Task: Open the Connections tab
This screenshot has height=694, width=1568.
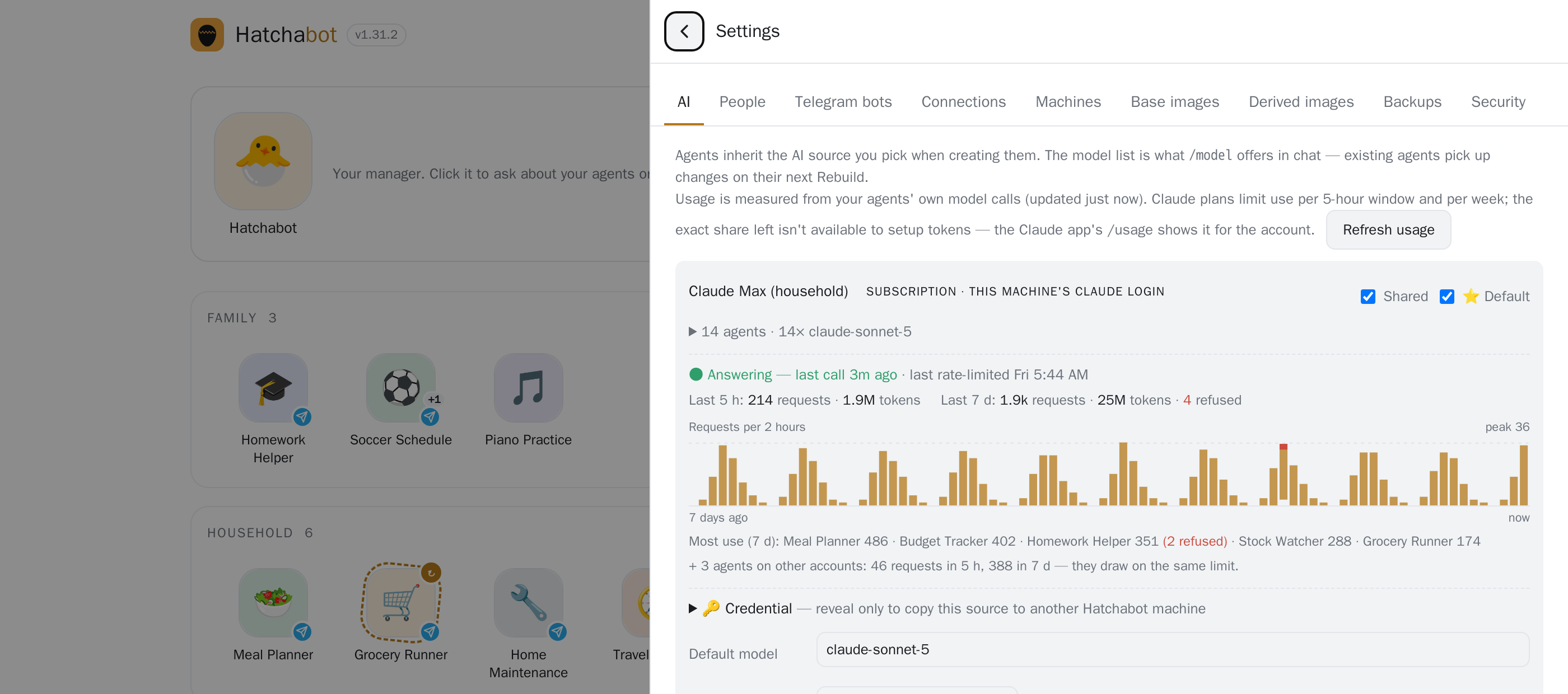Action: (964, 101)
